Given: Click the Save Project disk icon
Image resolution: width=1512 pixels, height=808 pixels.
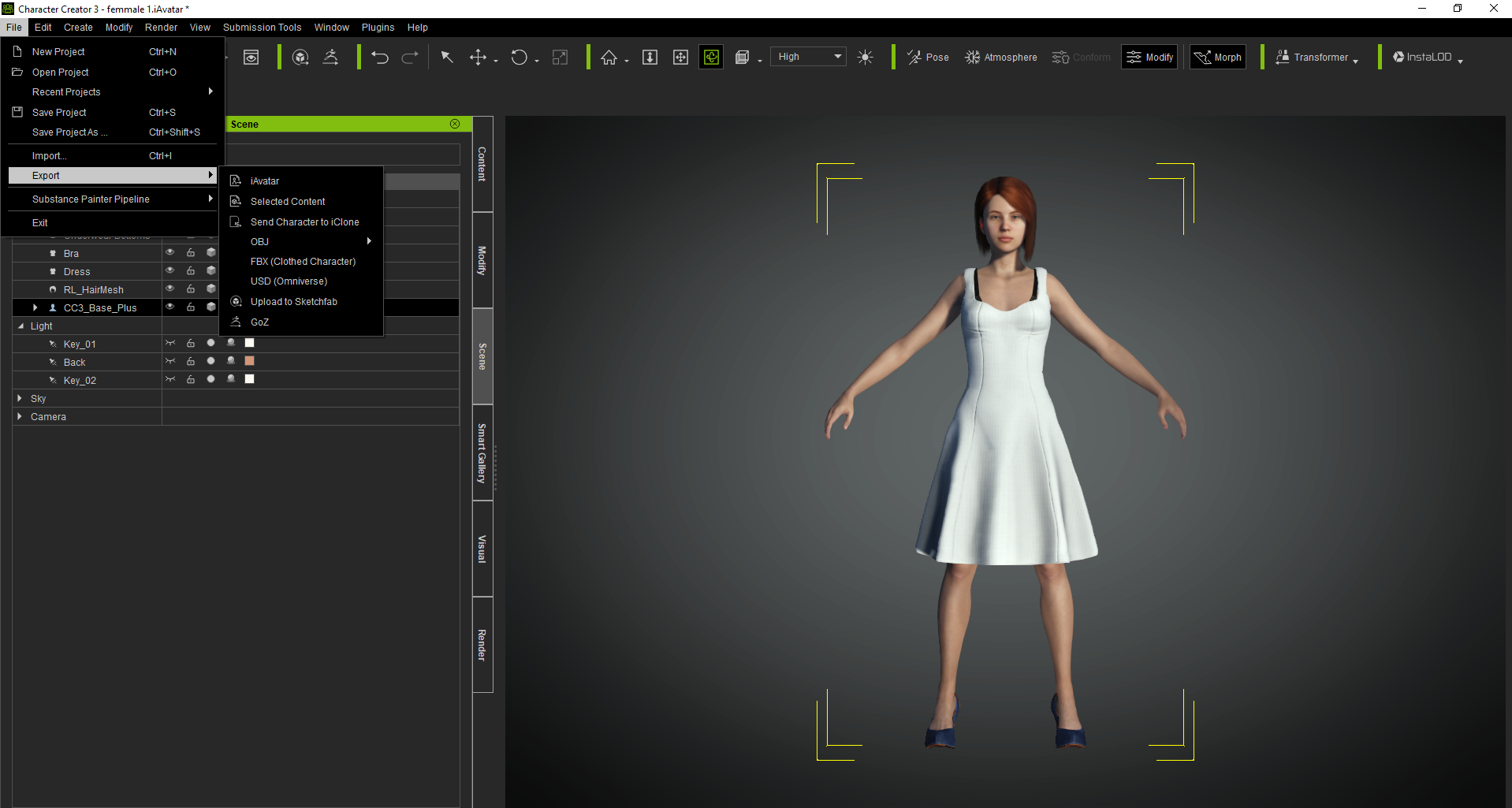Looking at the screenshot, I should click(17, 112).
